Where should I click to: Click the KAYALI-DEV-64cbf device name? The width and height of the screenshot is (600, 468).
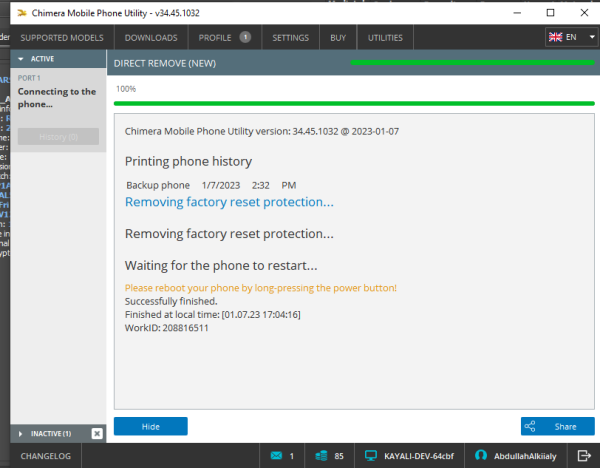419,456
